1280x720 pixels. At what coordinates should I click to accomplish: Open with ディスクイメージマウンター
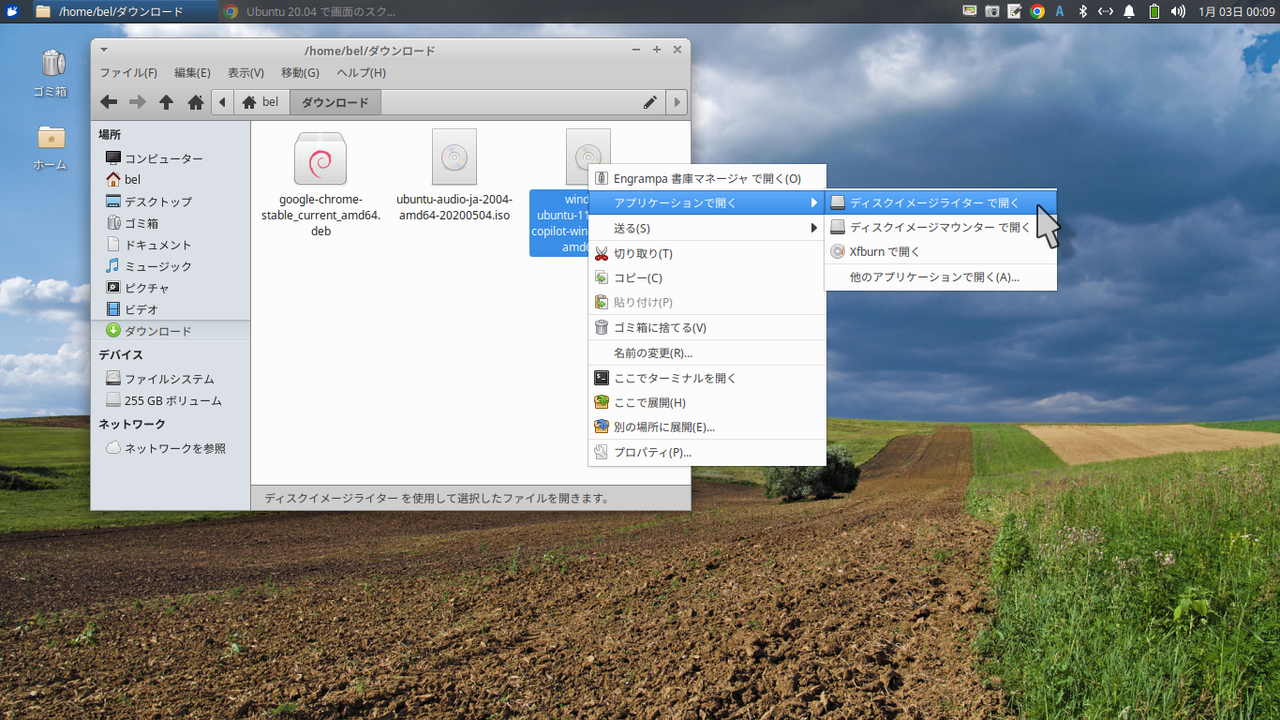(x=940, y=227)
